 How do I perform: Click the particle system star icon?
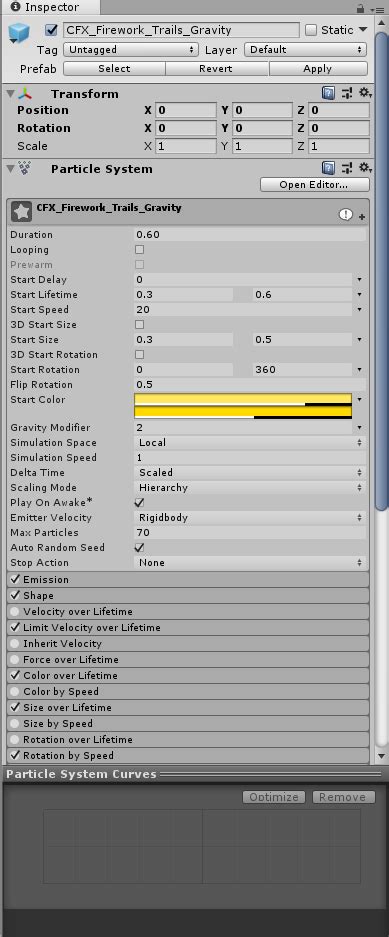coord(22,212)
